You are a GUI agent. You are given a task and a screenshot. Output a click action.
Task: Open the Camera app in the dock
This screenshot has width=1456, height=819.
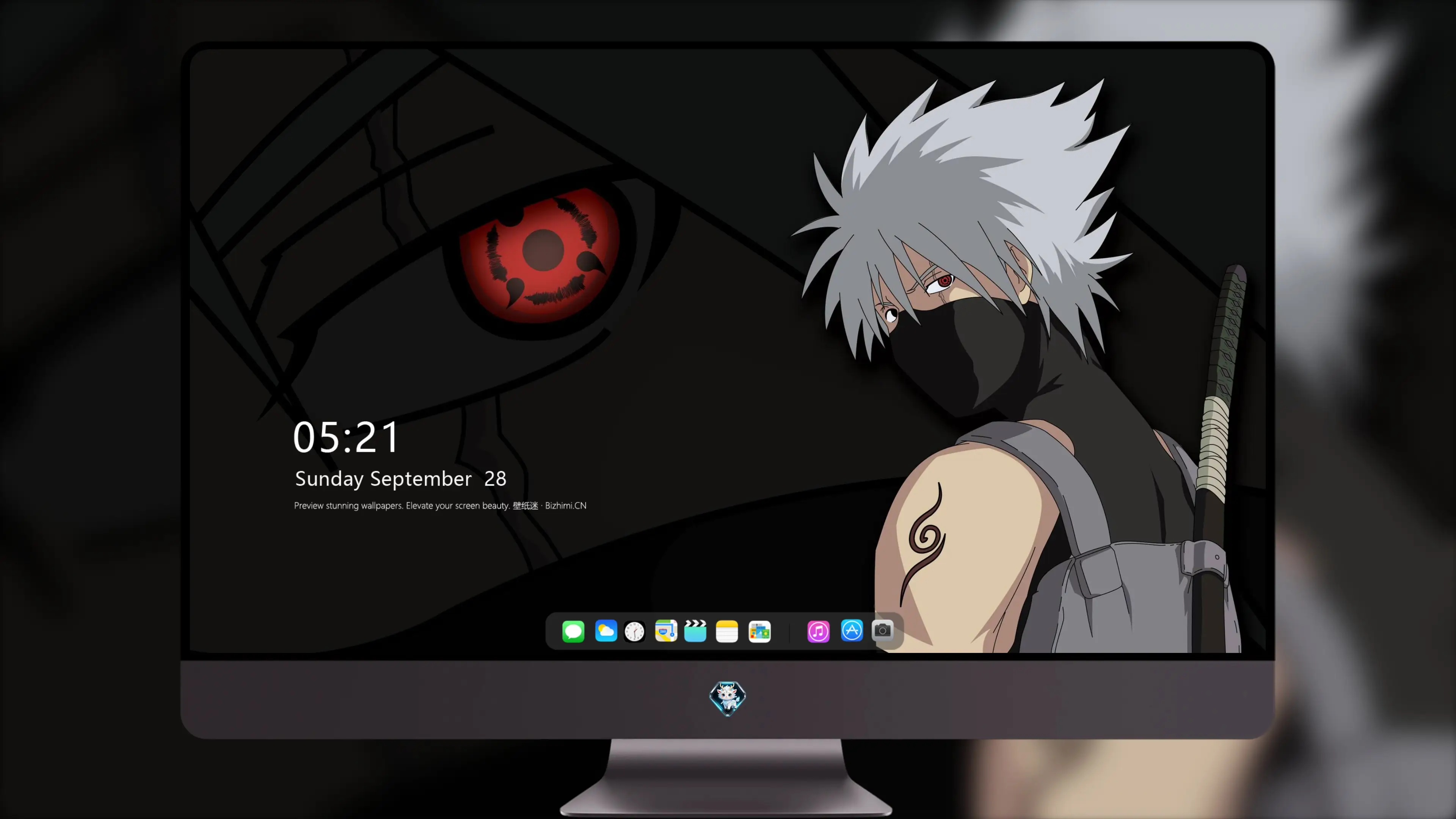(x=882, y=630)
